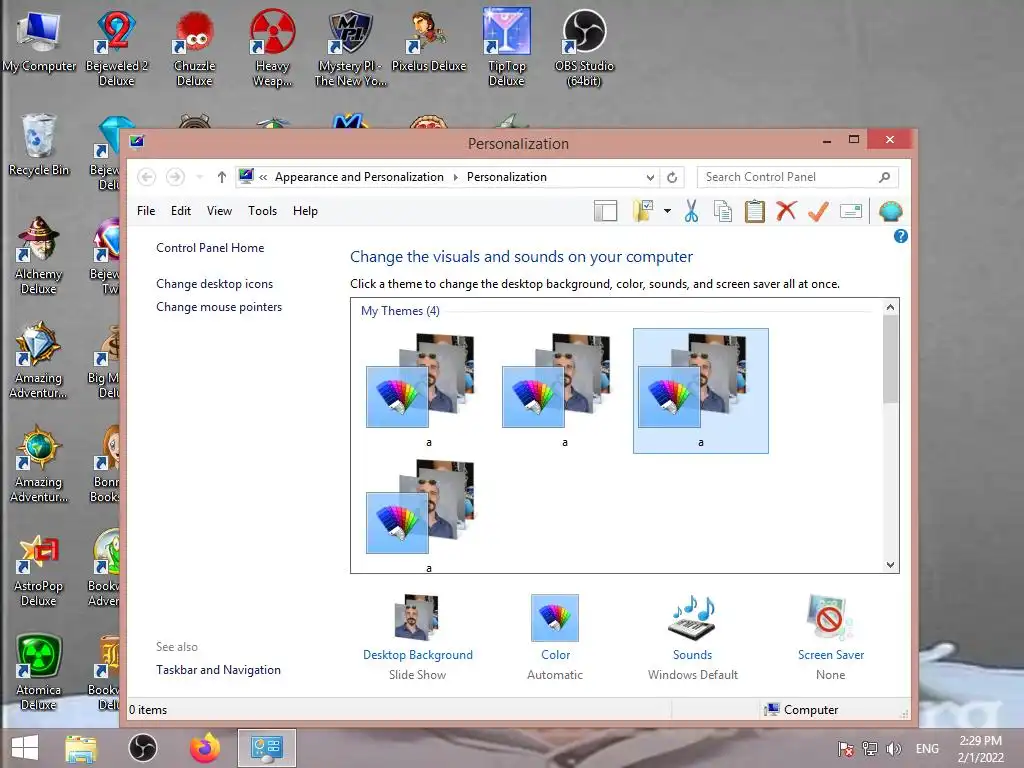Select OBS Studio (64bit) desktop shortcut
Image resolution: width=1024 pixels, height=768 pixels.
[x=584, y=47]
